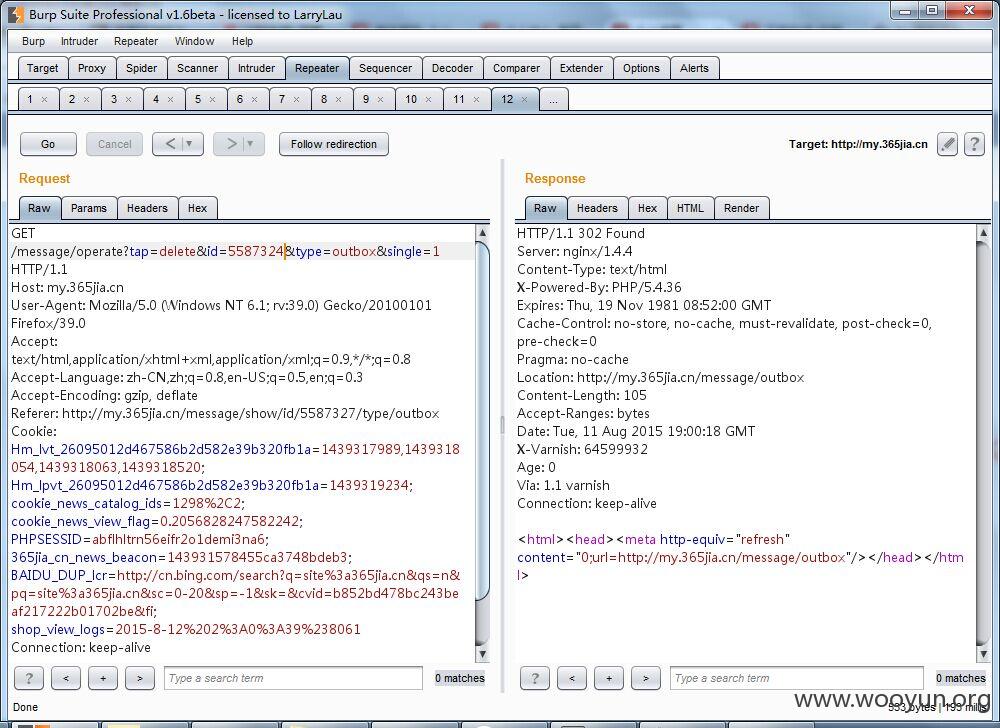This screenshot has height=728, width=1000.
Task: Switch to the Scanner tool tab
Action: [198, 68]
